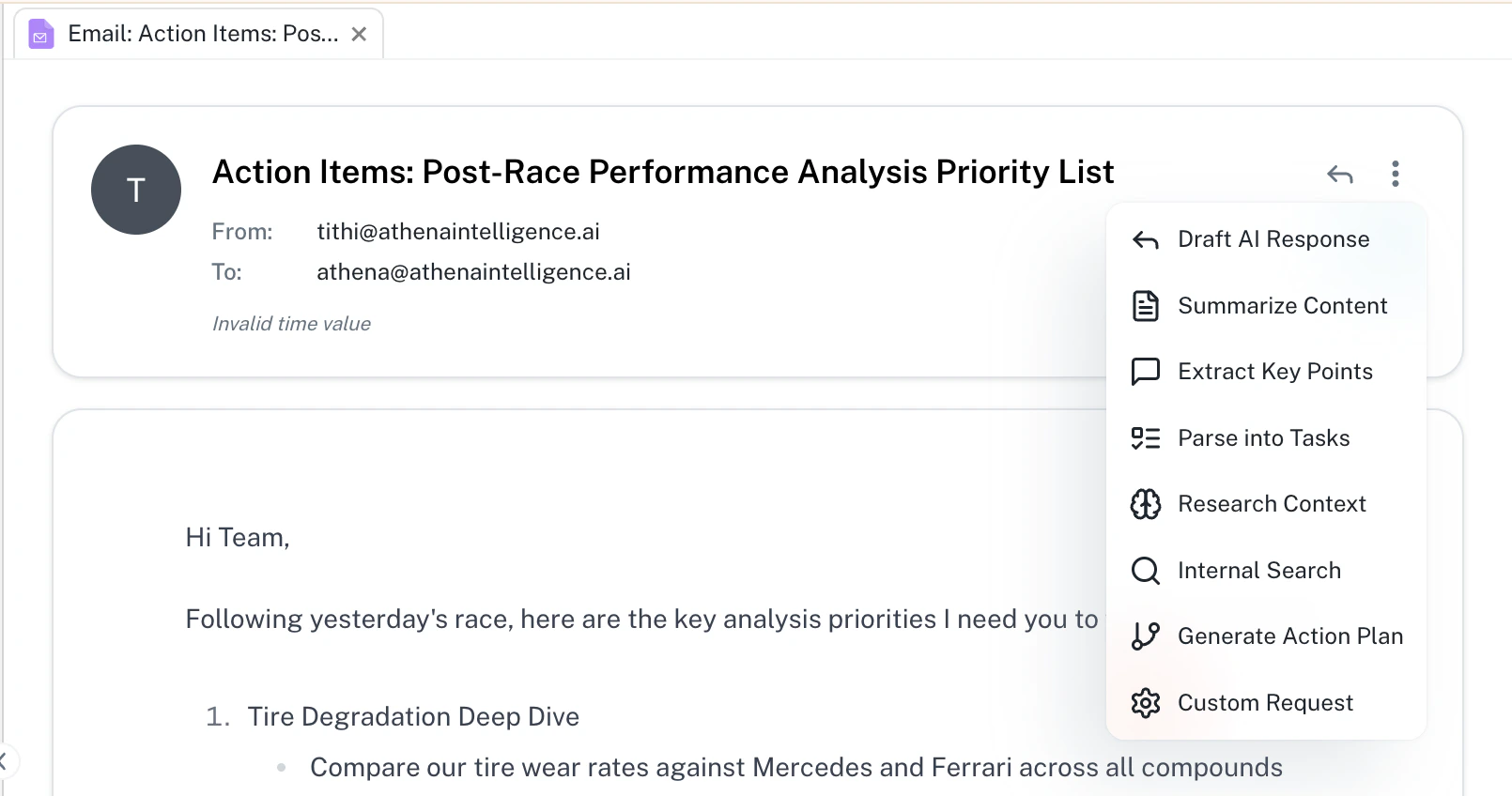The width and height of the screenshot is (1512, 796).
Task: Click the Research Context brain icon
Action: pos(1145,504)
